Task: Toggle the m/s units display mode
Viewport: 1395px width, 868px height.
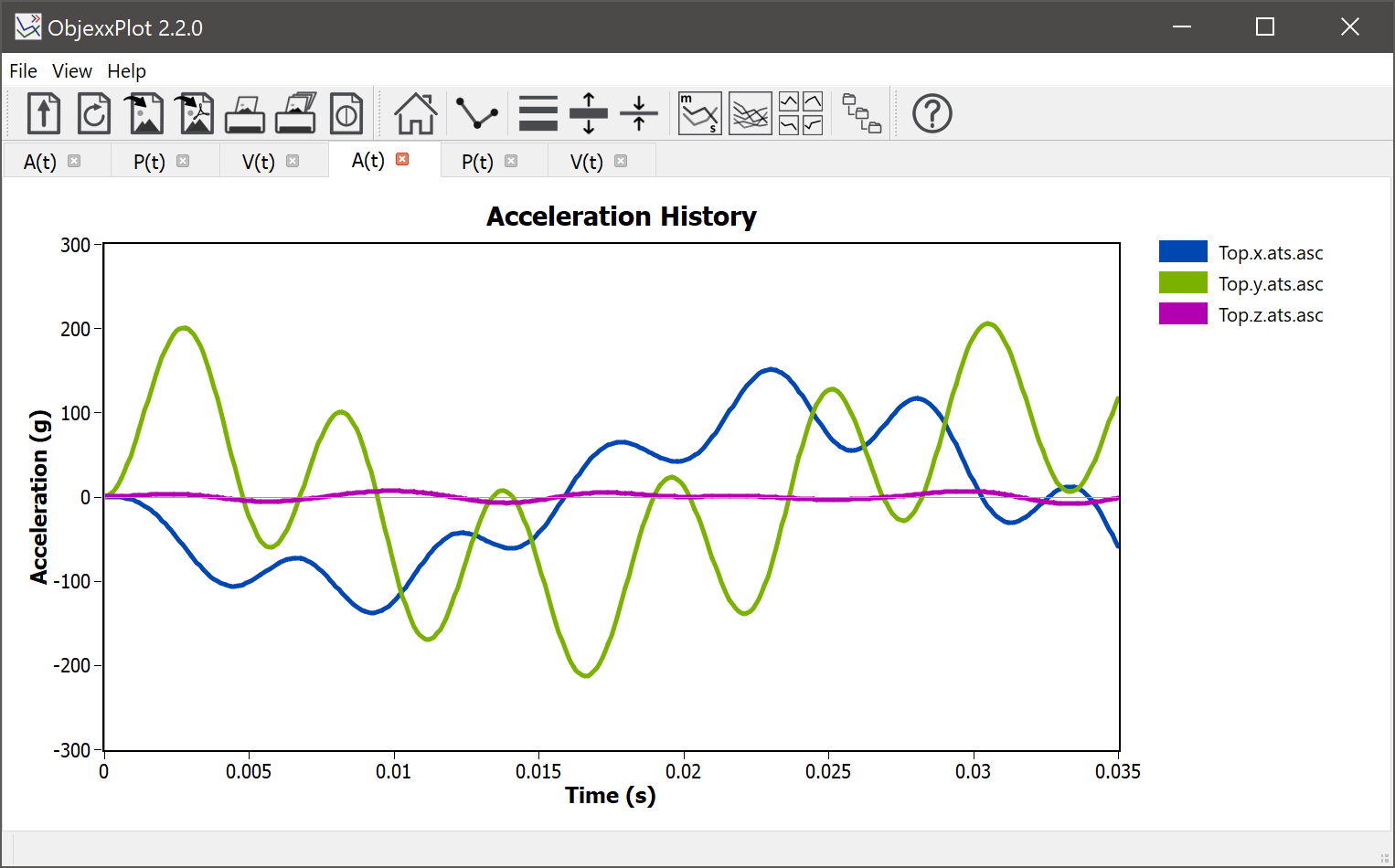Action: [x=698, y=112]
